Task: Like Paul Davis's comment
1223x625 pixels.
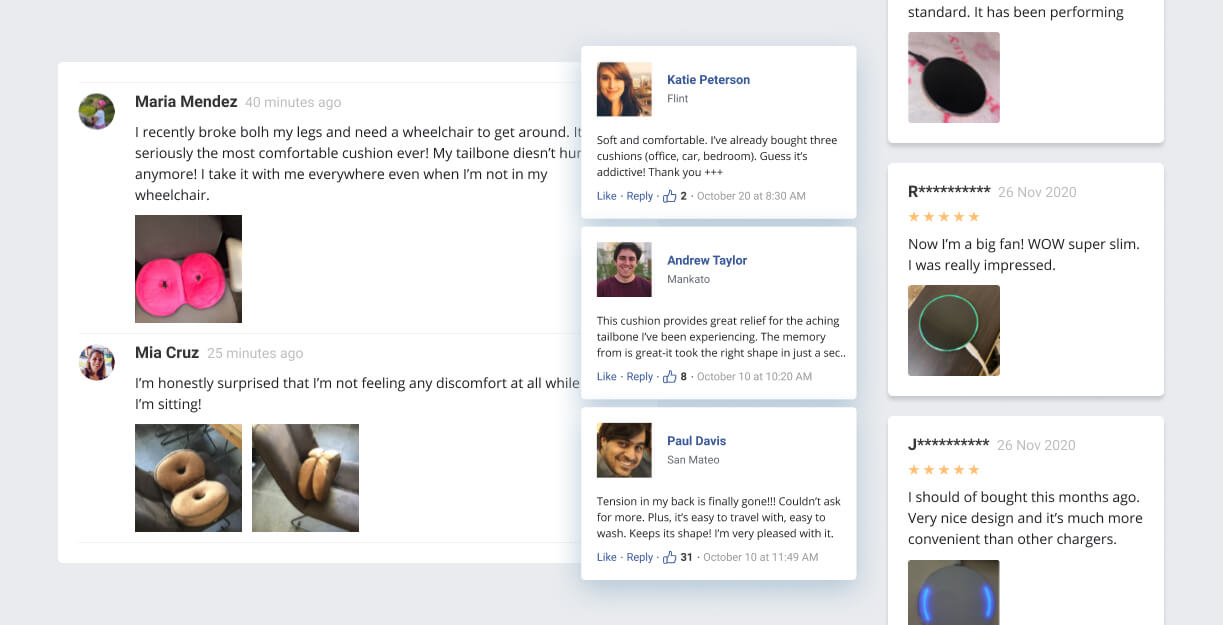Action: [x=606, y=557]
